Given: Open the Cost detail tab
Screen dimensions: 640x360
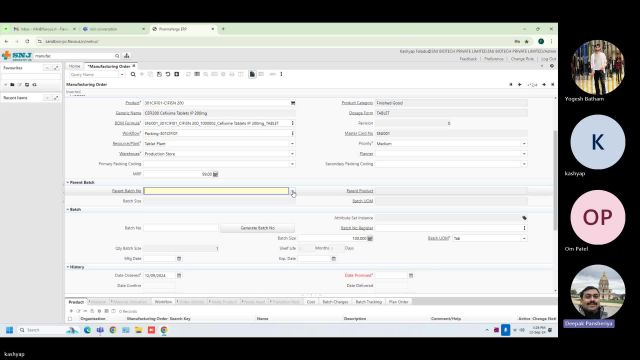Looking at the screenshot, I should click(311, 302).
